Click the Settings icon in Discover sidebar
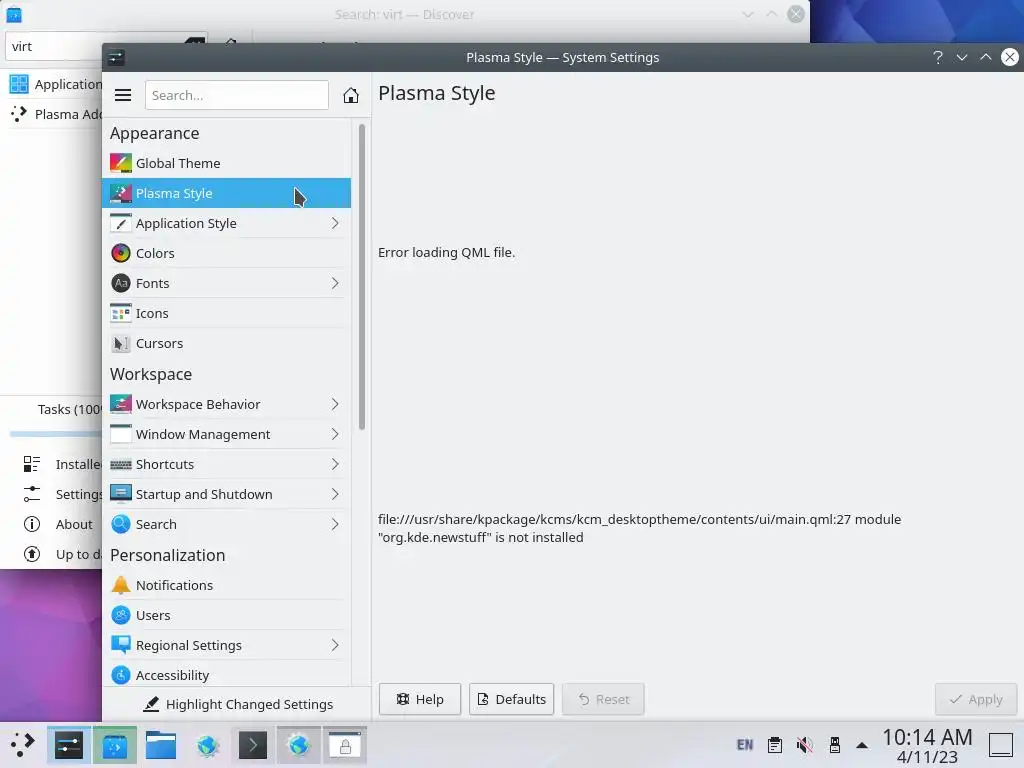 click(31, 494)
